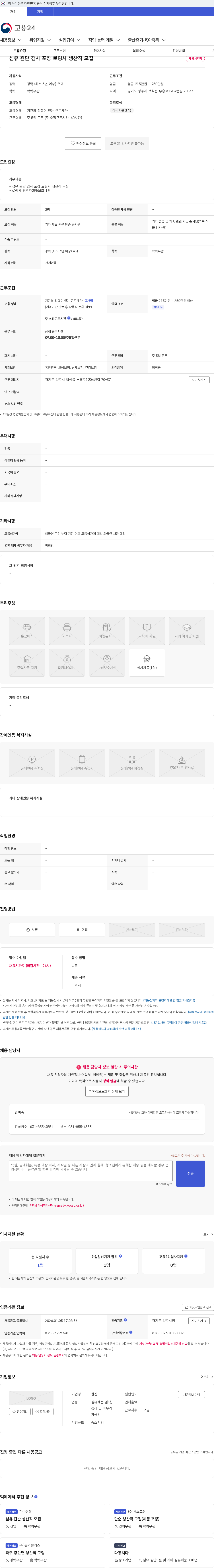The height and width of the screenshot is (1568, 214).
Task: Click the 관심정보 등록 heart button
Action: (x=83, y=144)
